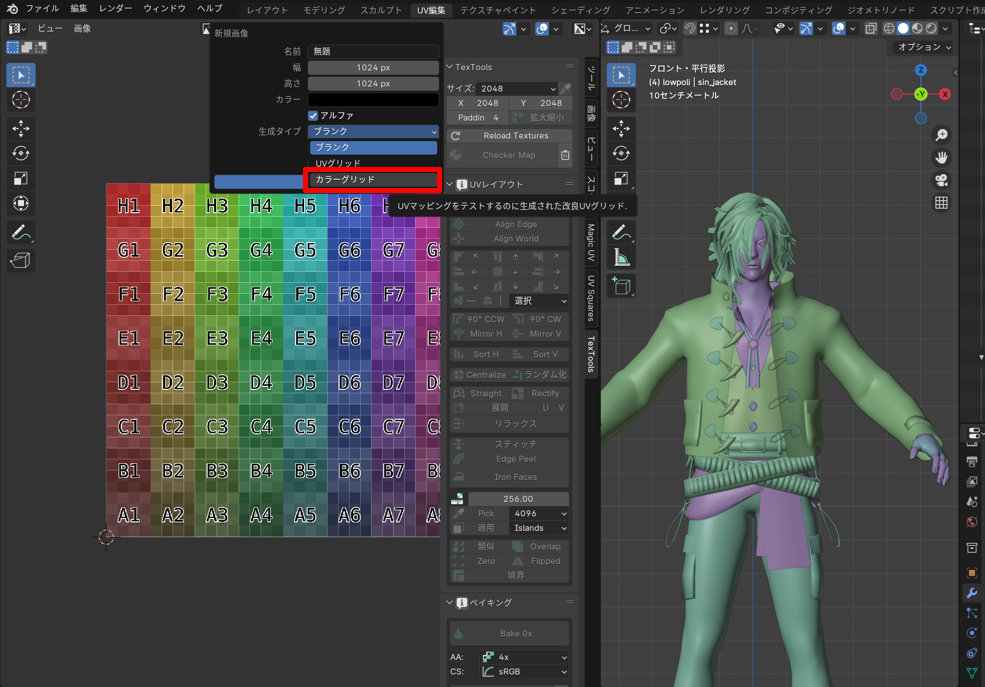This screenshot has width=985, height=687.
Task: Select the 3D cursor tool in viewport toolbar
Action: pyautogui.click(x=621, y=100)
